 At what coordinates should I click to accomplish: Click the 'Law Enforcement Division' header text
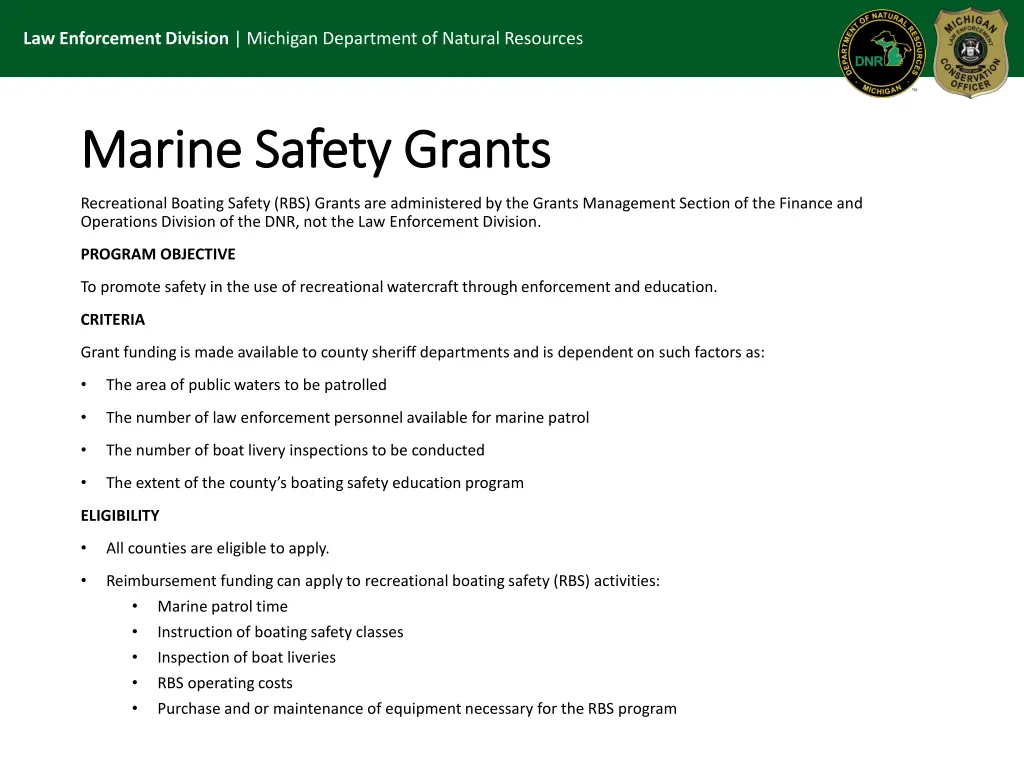(x=126, y=38)
